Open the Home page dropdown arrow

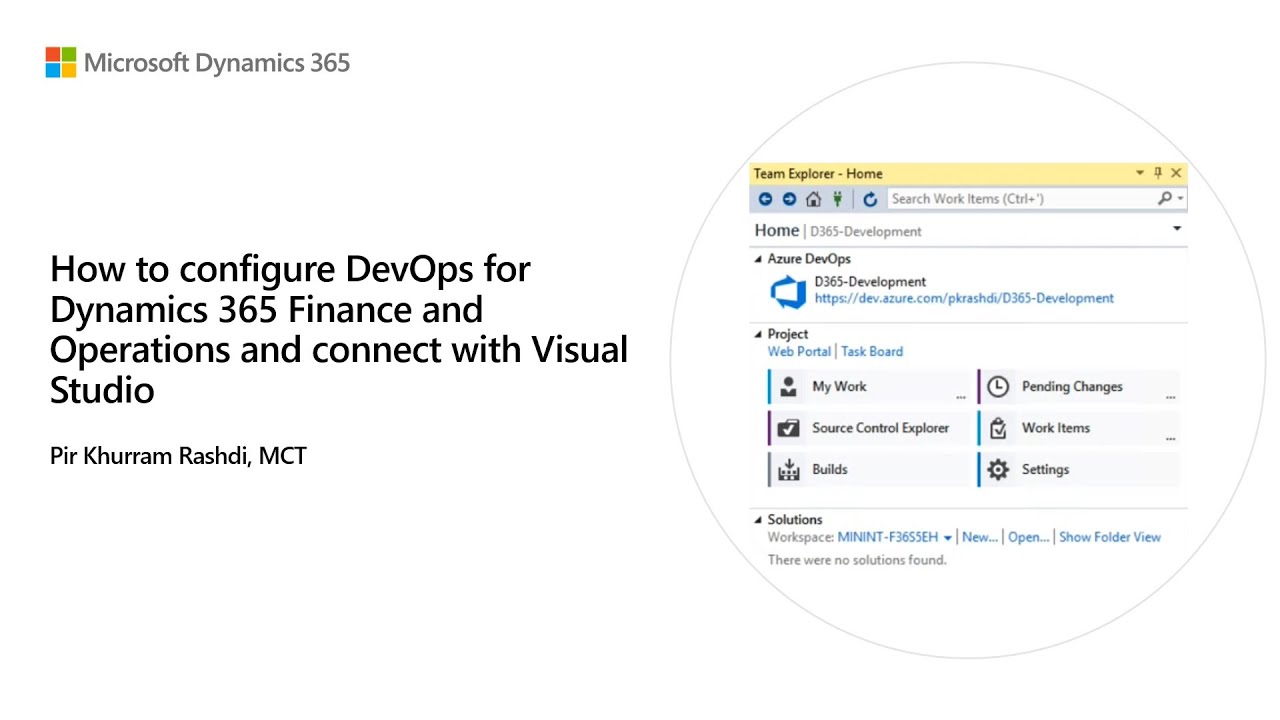1177,229
